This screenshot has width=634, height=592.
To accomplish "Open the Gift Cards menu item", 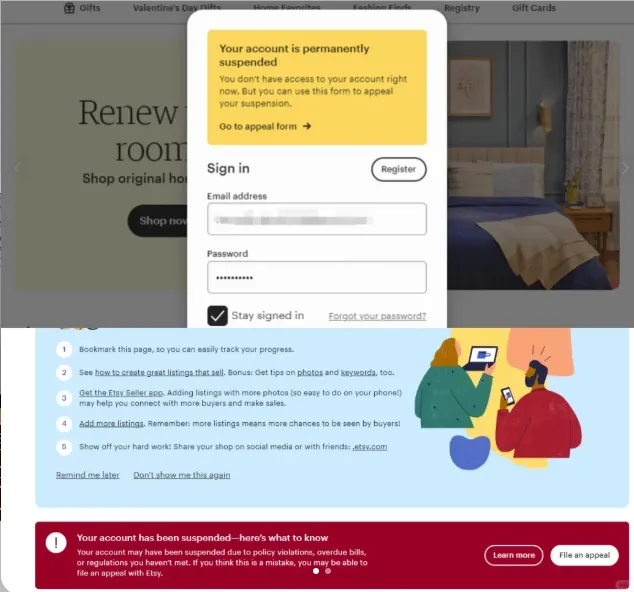I will click(534, 8).
